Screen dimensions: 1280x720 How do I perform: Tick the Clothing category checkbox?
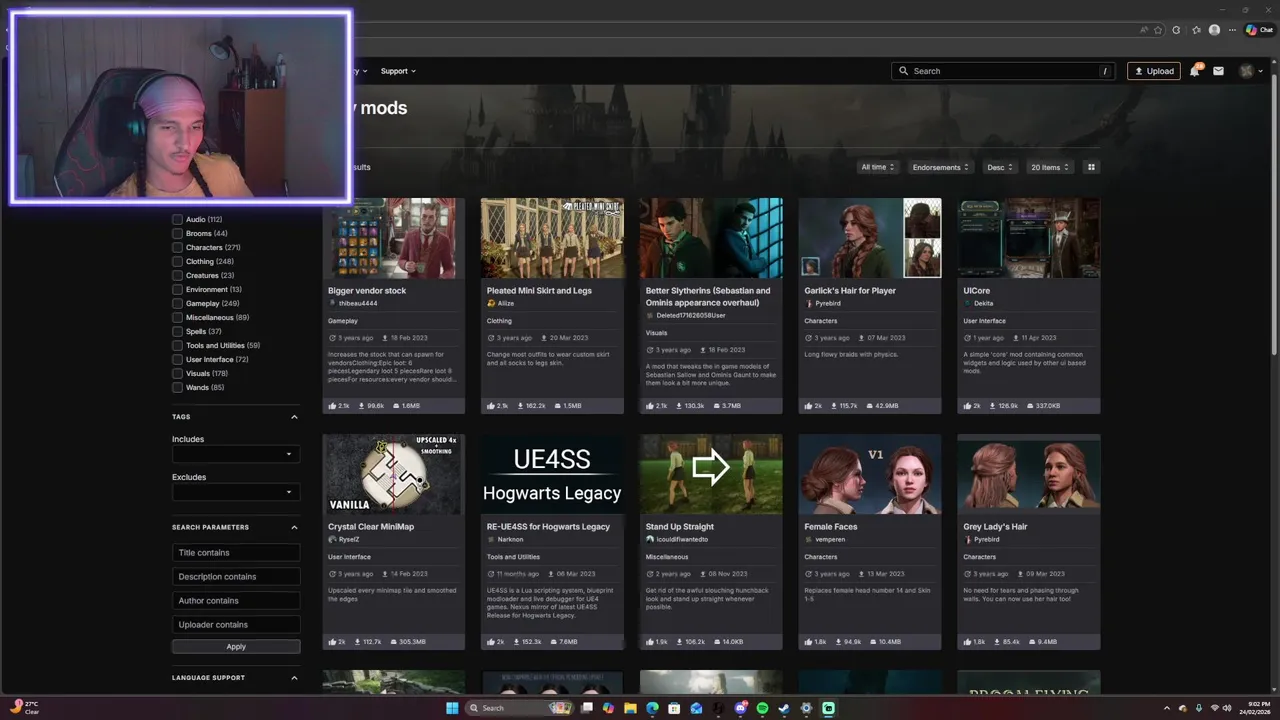click(x=177, y=261)
